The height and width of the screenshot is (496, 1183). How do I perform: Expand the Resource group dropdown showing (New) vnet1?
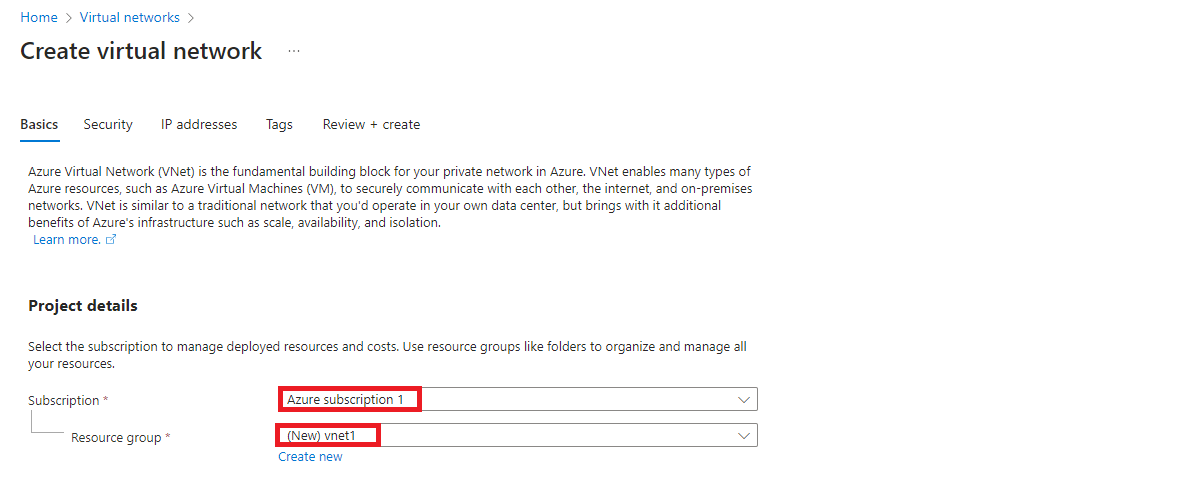[517, 436]
